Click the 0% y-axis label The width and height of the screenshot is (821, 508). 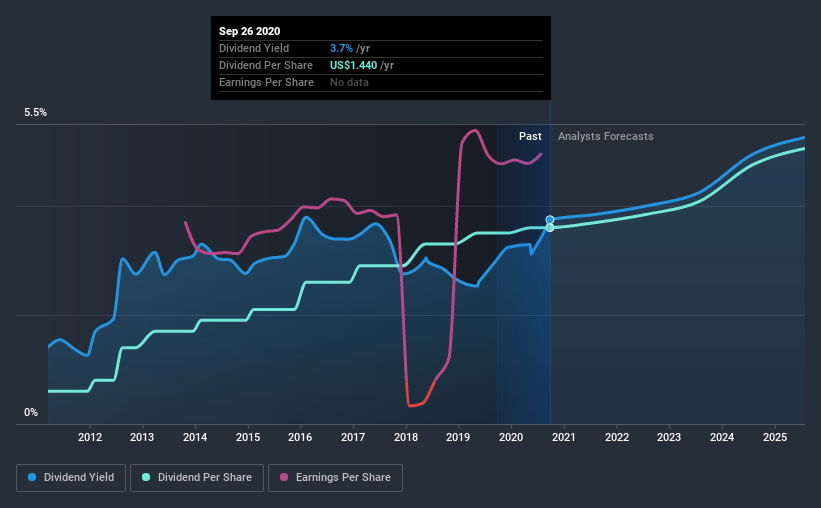[x=31, y=413]
